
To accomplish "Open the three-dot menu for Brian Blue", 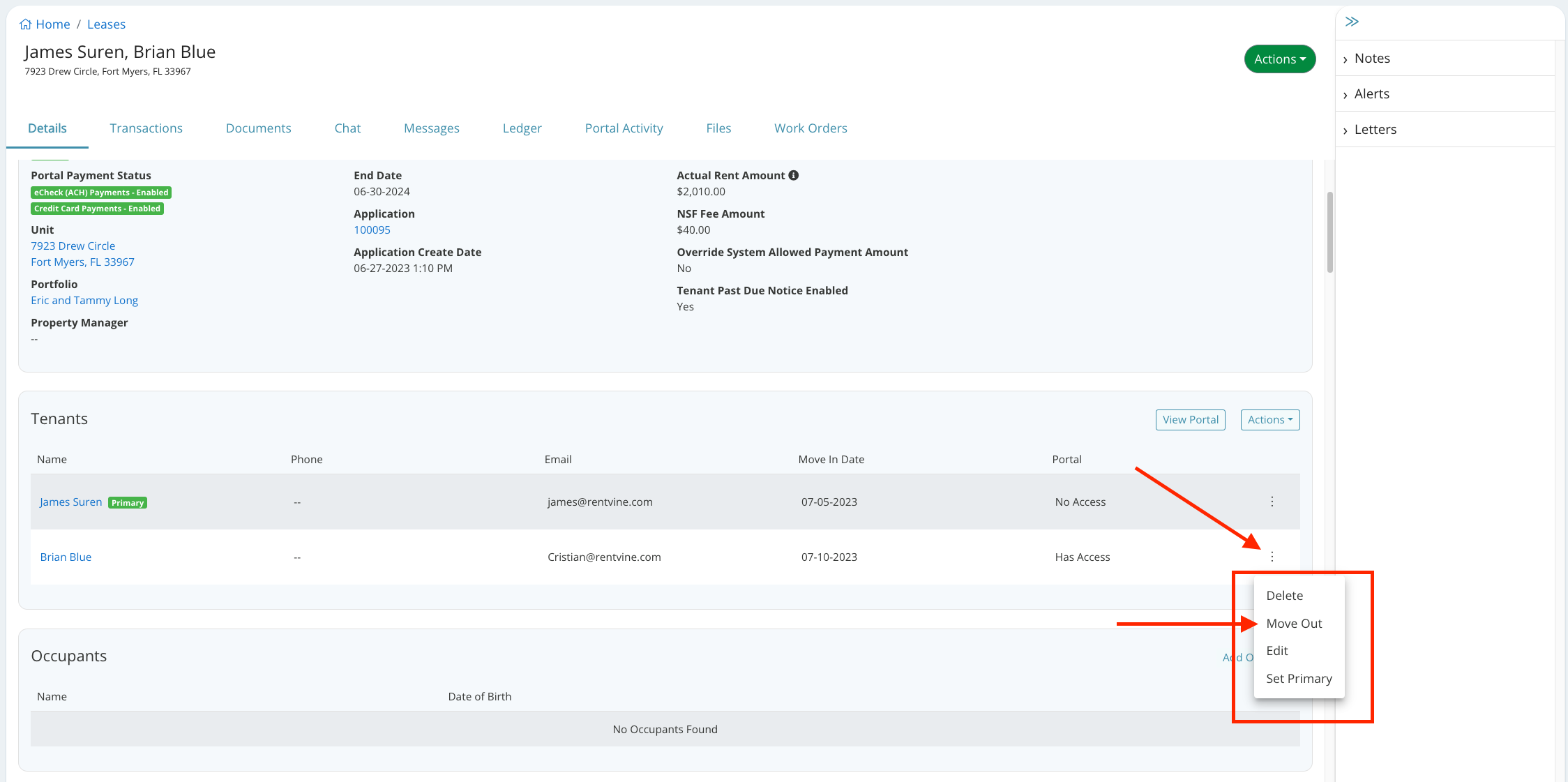I will (x=1272, y=557).
